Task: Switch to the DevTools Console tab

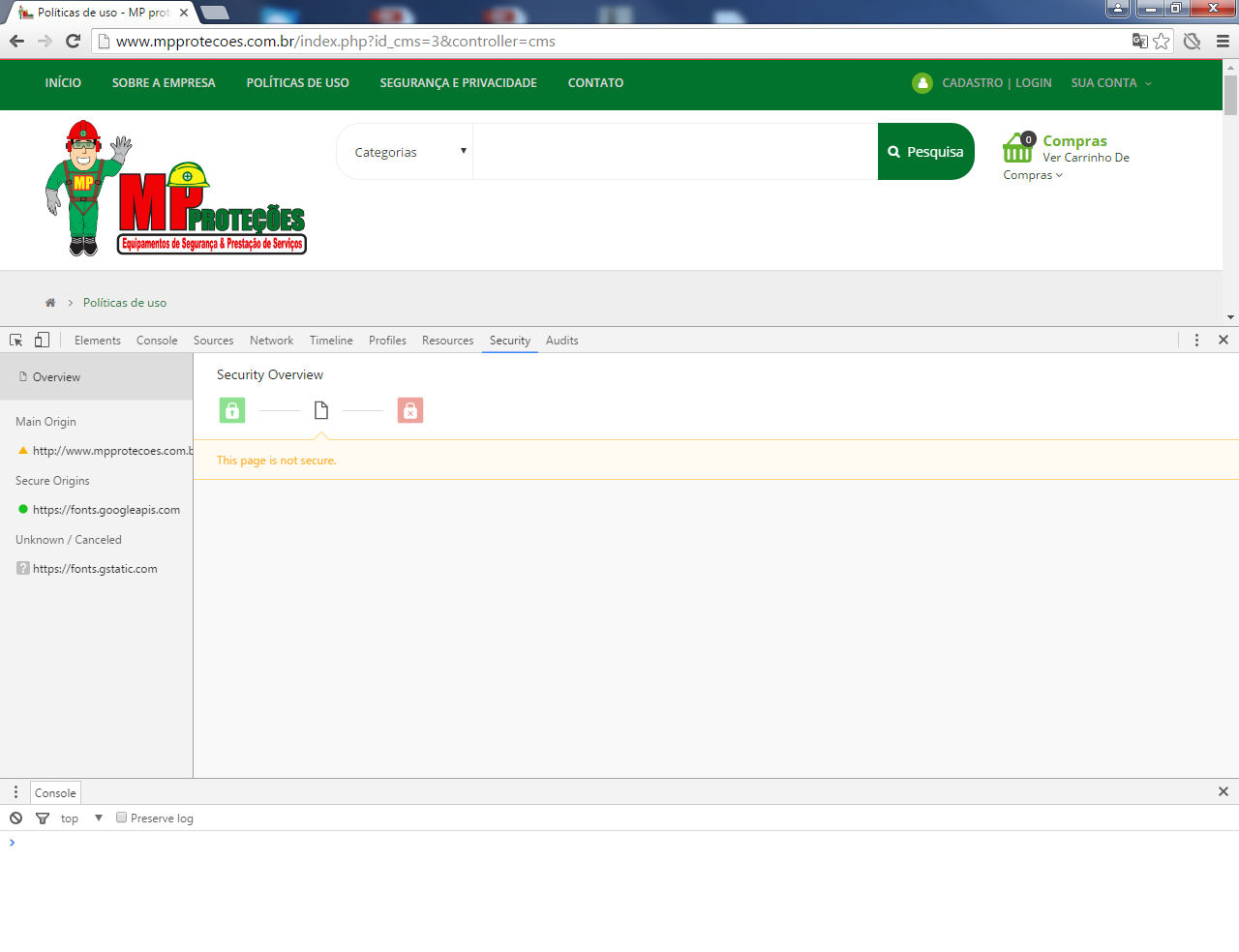Action: (157, 341)
